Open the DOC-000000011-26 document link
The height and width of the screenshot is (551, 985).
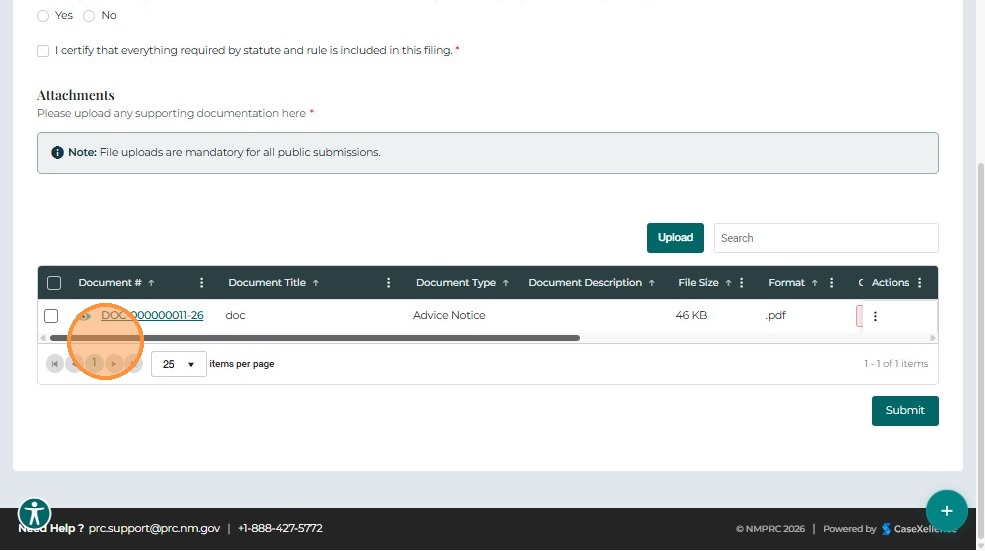(x=152, y=315)
